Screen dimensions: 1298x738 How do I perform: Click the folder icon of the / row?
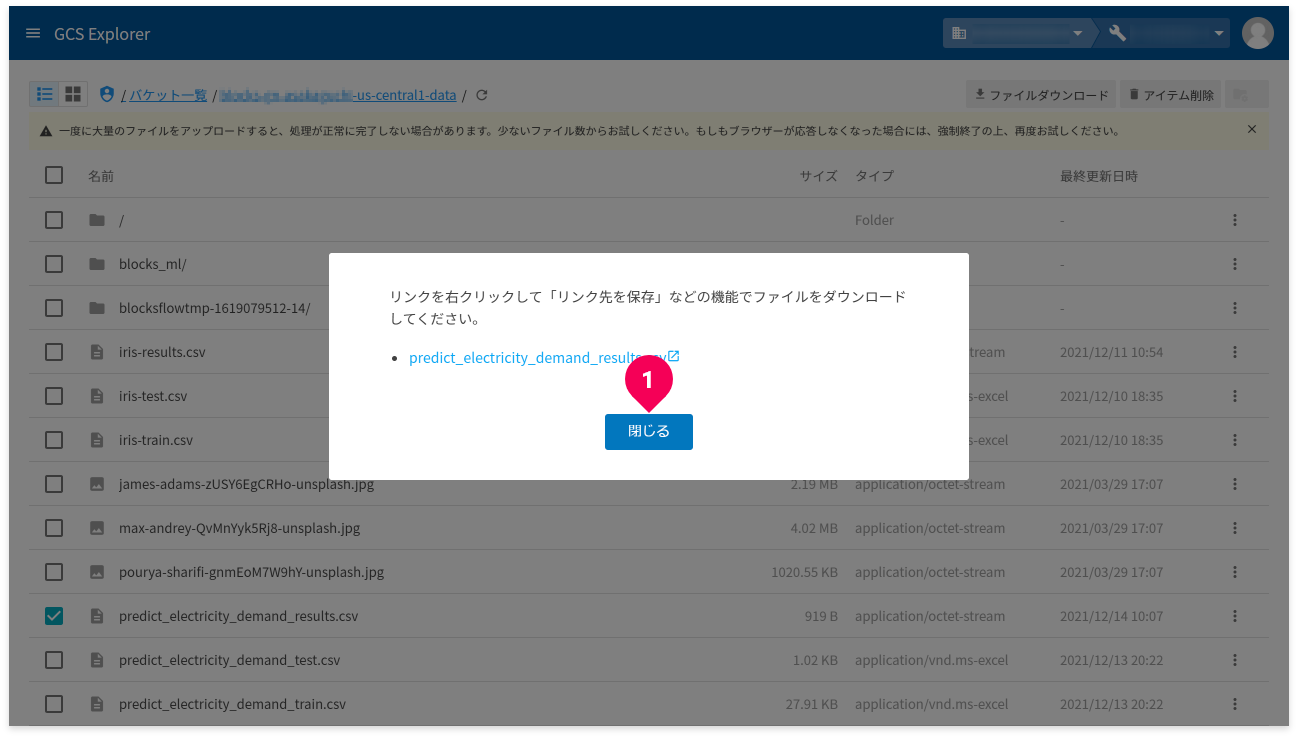click(97, 220)
